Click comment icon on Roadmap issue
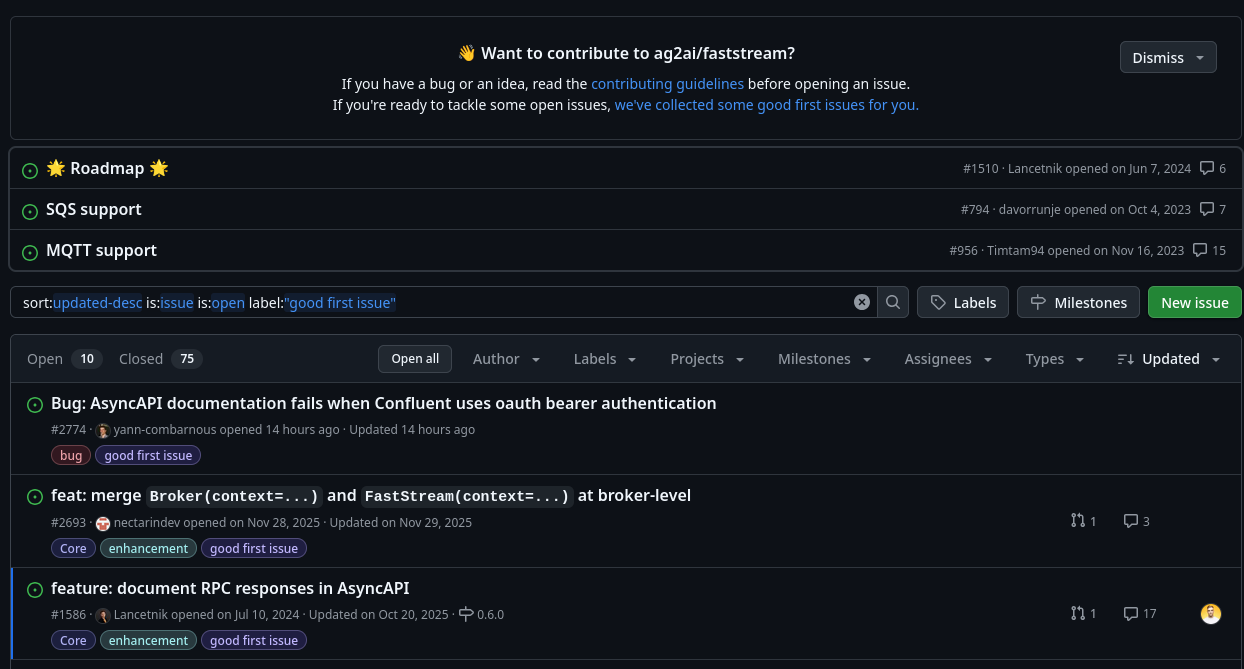Viewport: 1244px width, 669px height. (1207, 168)
